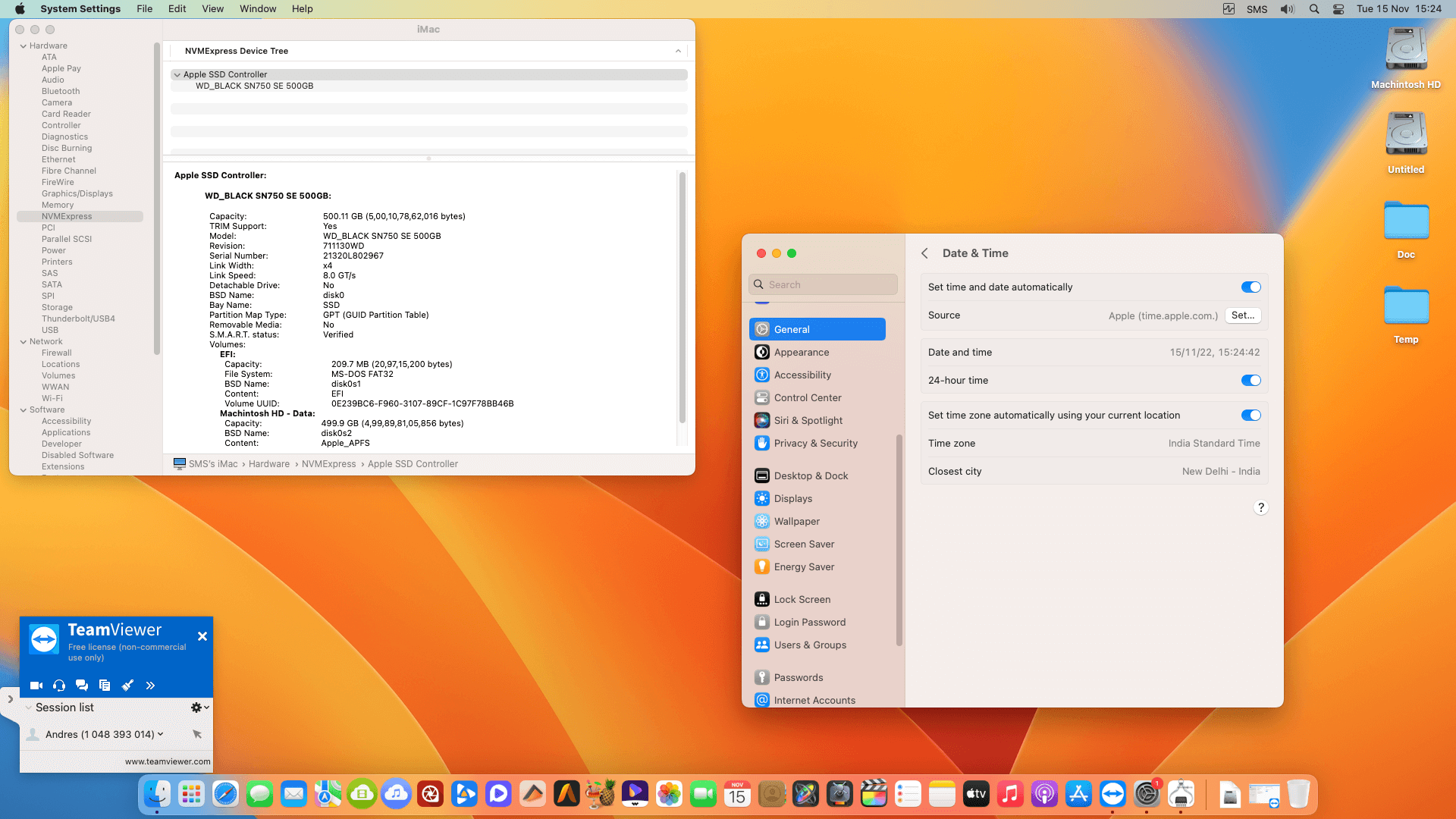
Task: Collapse the Apple SSD Controller tree row
Action: tap(177, 74)
